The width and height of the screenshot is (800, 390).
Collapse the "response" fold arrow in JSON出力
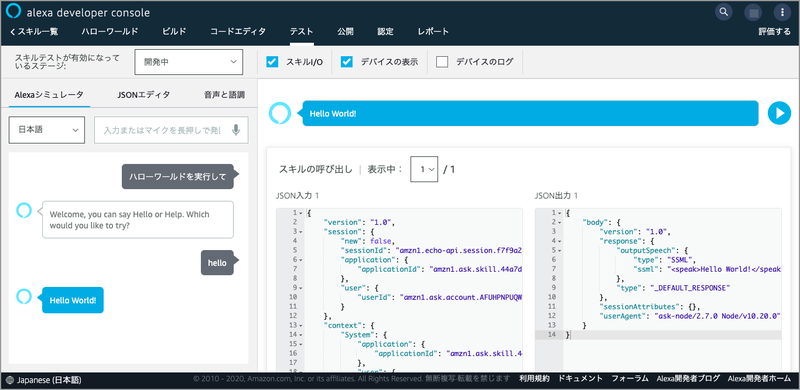560,240
